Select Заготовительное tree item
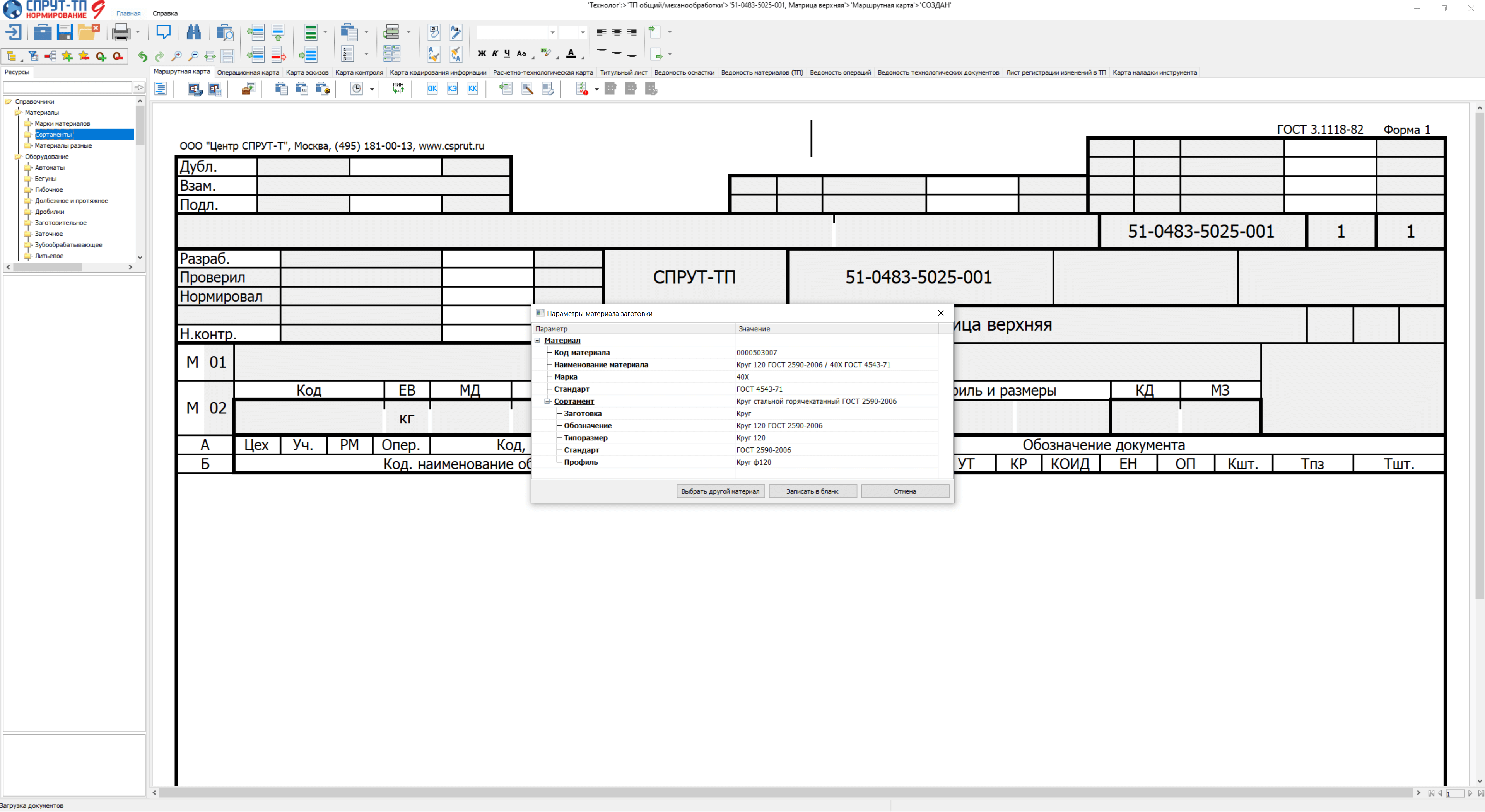Viewport: 1485px width, 812px height. point(60,223)
